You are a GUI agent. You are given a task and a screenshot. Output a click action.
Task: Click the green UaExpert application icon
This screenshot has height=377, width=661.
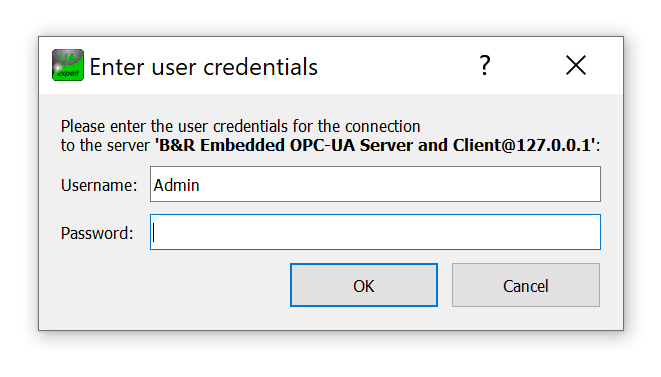pyautogui.click(x=68, y=65)
